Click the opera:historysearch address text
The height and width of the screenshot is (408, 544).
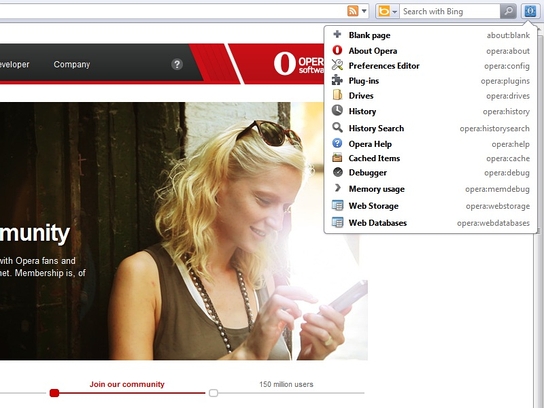pyautogui.click(x=494, y=128)
